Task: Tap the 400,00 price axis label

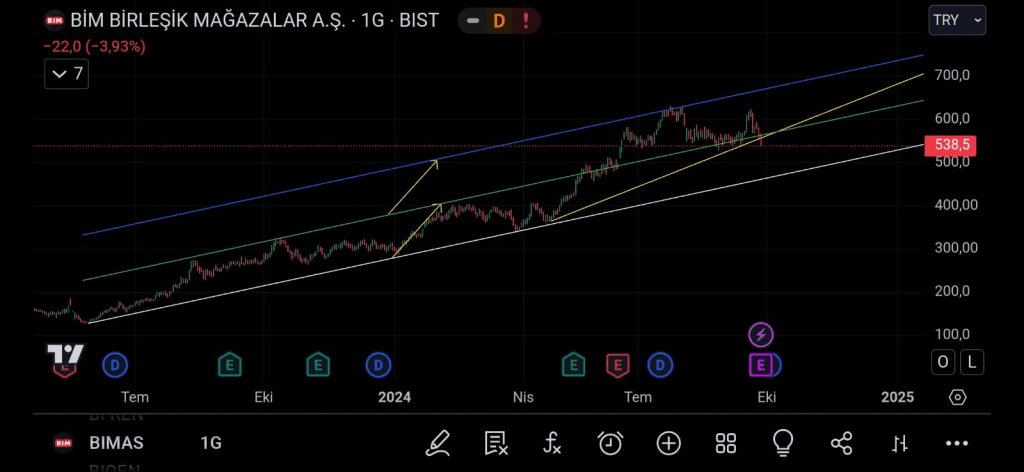Action: [x=955, y=205]
